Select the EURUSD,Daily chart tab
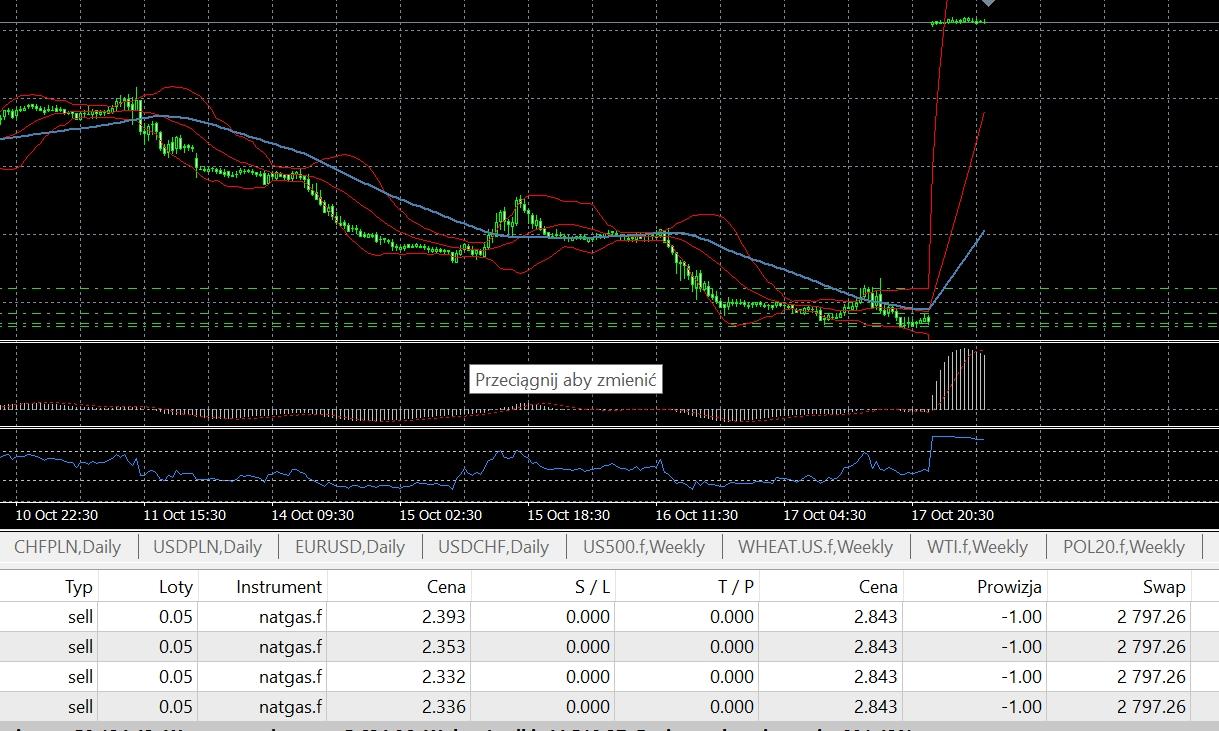The width and height of the screenshot is (1219, 731). click(x=350, y=547)
